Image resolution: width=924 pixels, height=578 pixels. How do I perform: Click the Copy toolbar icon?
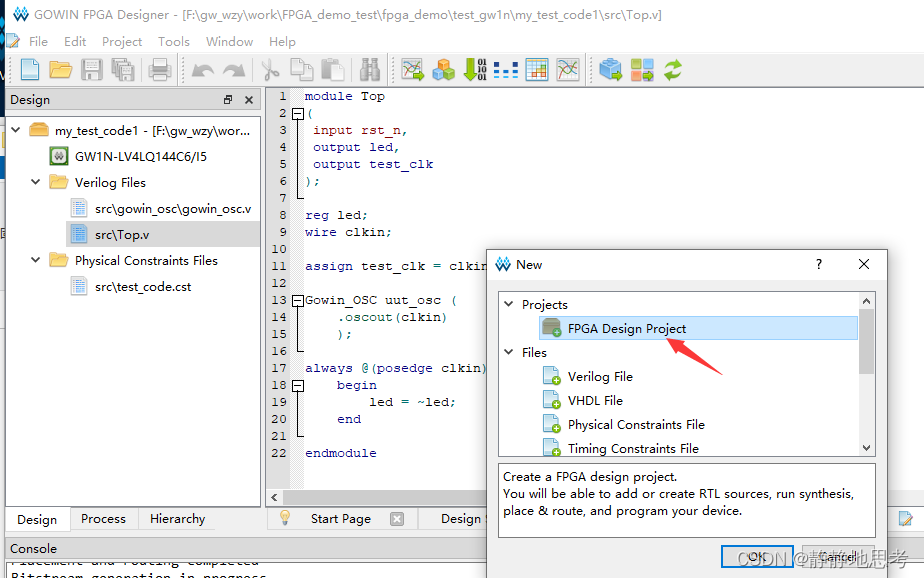(x=302, y=70)
